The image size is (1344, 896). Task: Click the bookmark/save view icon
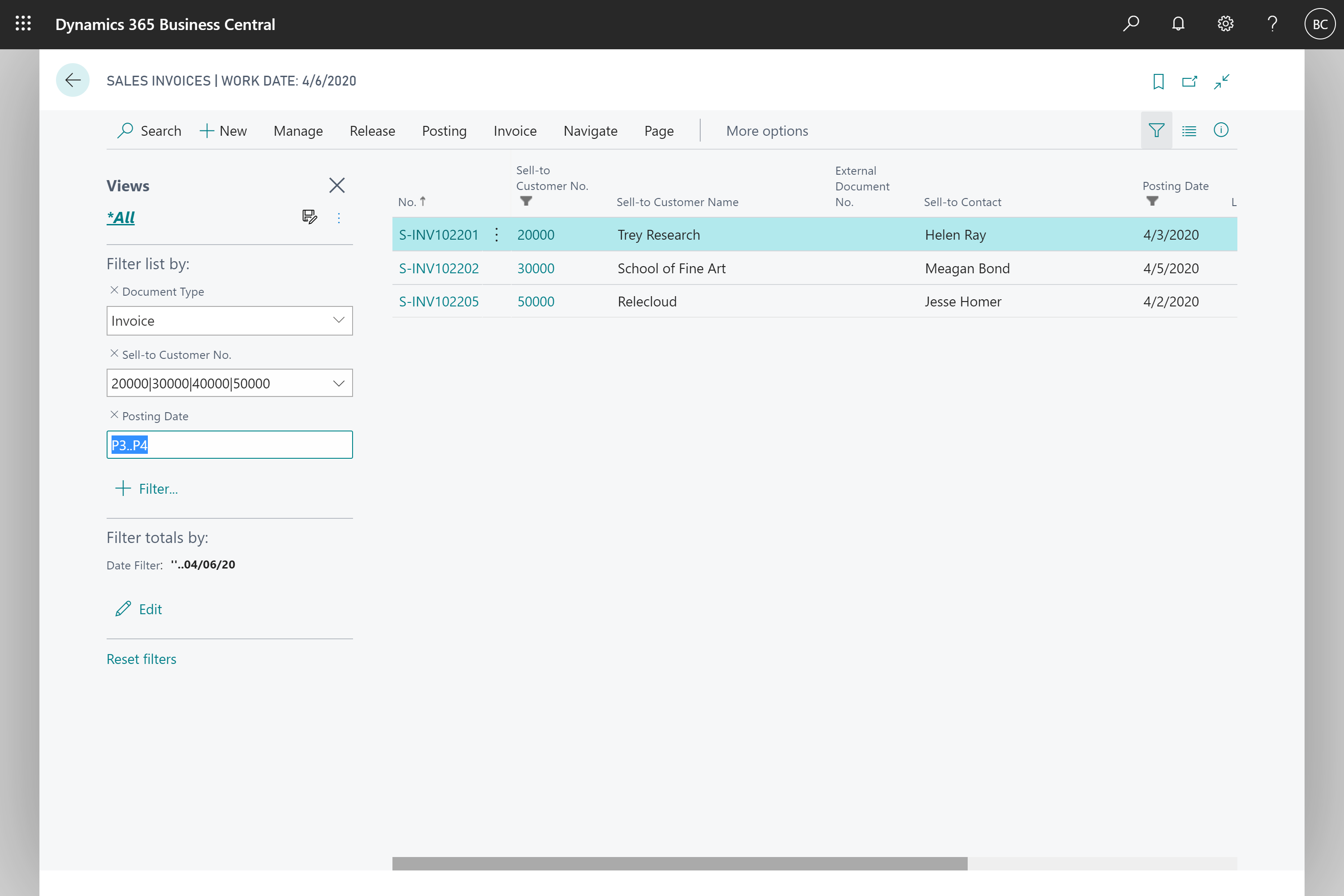[1158, 81]
